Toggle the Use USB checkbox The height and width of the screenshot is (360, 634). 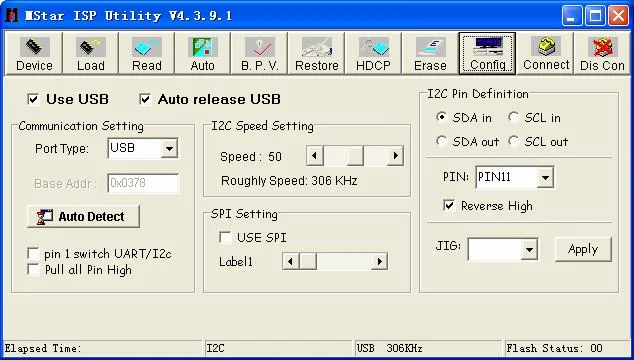[x=34, y=100]
